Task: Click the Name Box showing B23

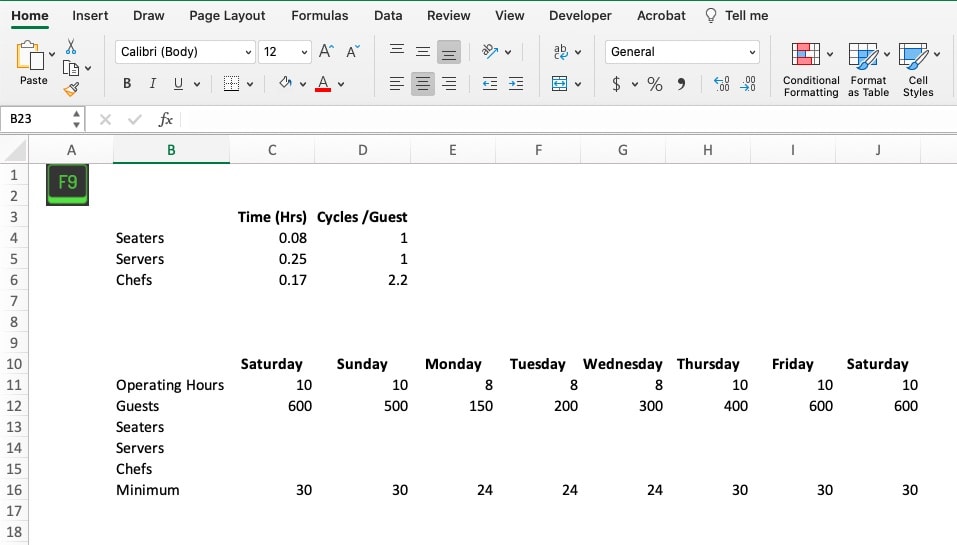Action: 38,119
